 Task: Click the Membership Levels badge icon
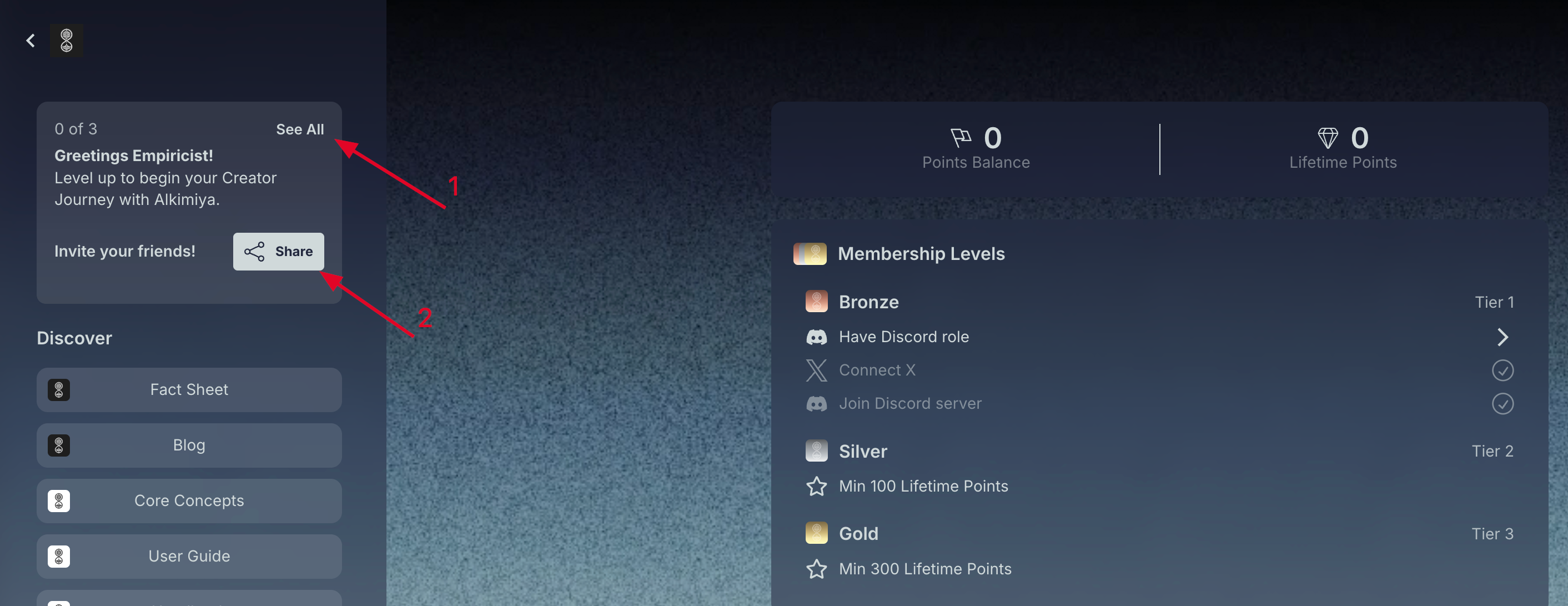pyautogui.click(x=810, y=253)
